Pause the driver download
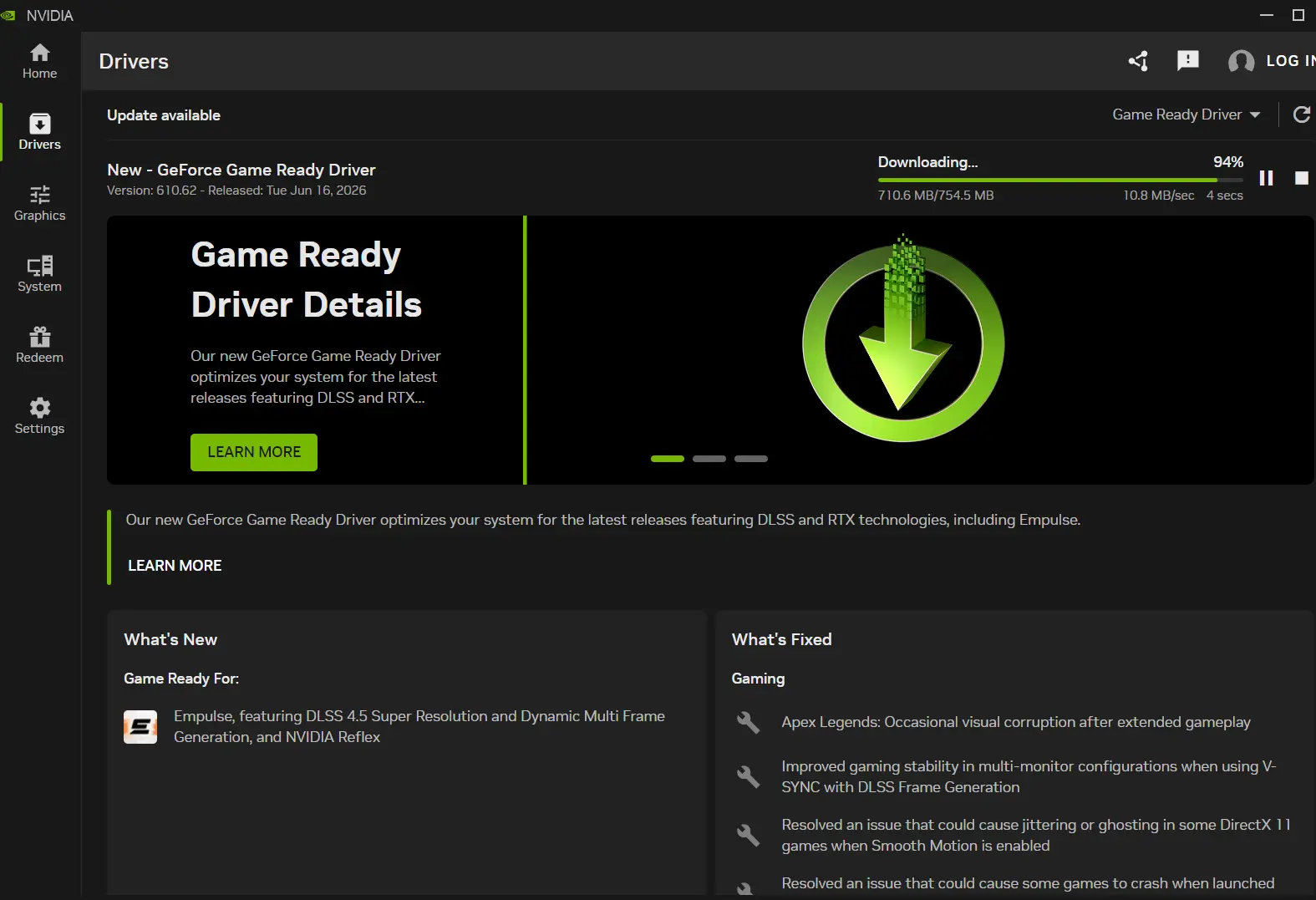This screenshot has height=900, width=1316. point(1266,178)
